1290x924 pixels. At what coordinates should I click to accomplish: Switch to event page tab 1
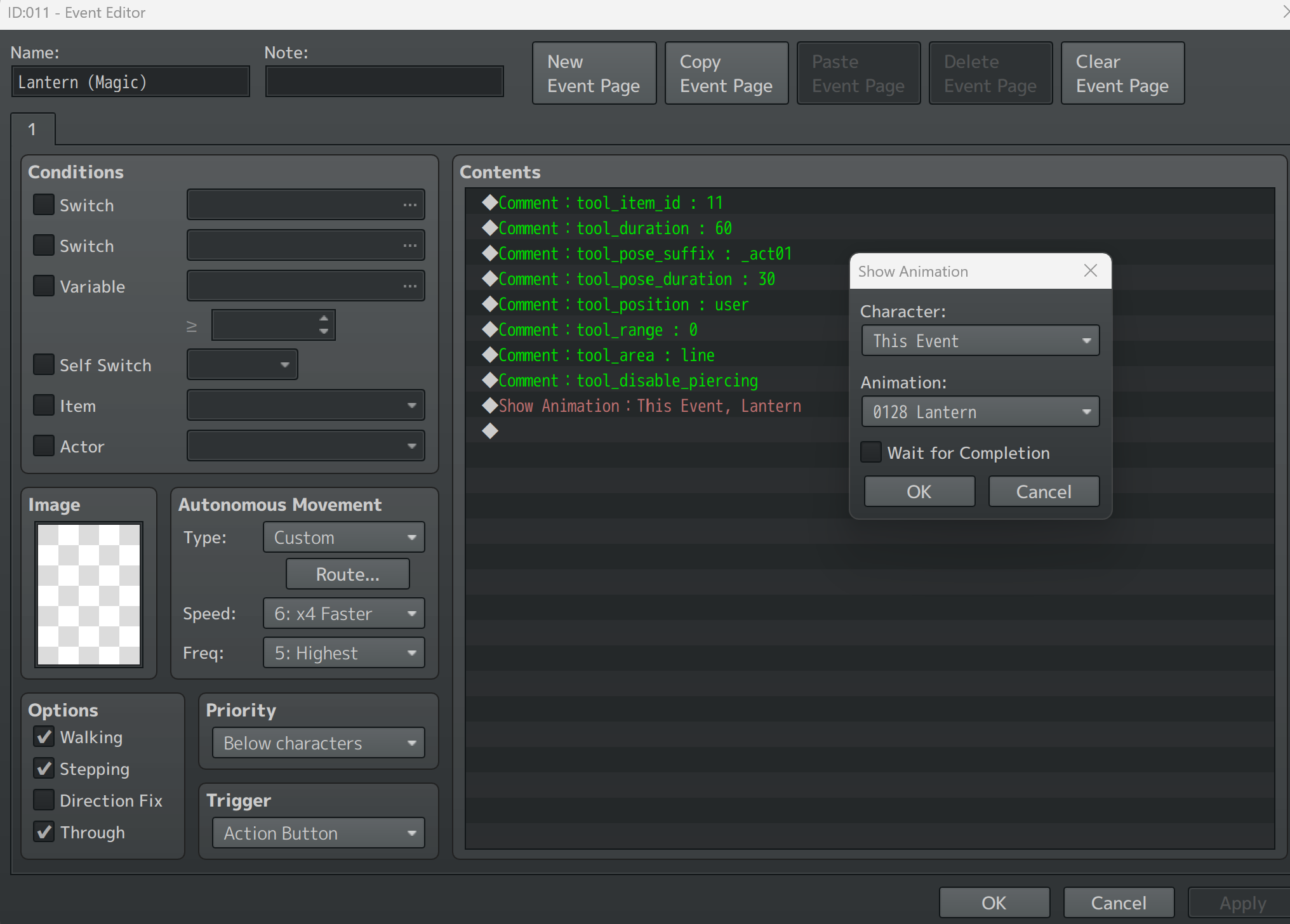pyautogui.click(x=32, y=129)
